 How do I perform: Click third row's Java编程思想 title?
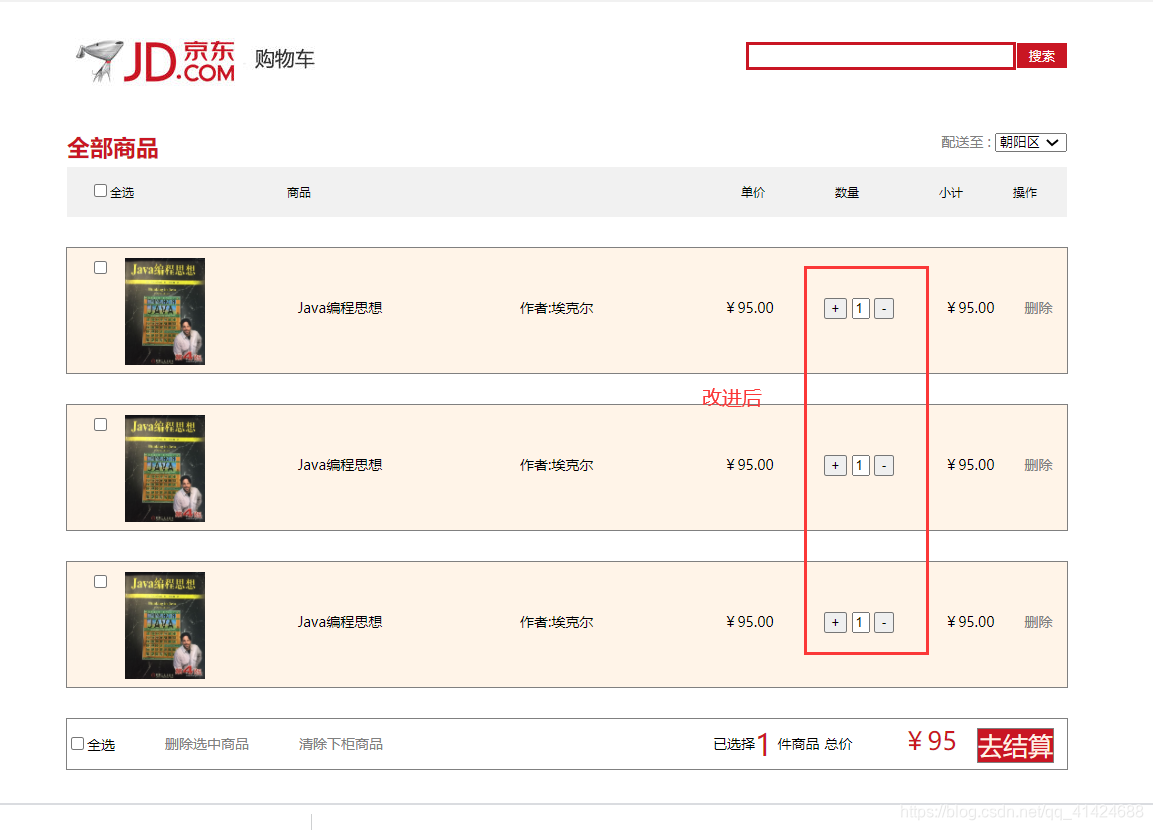[340, 622]
